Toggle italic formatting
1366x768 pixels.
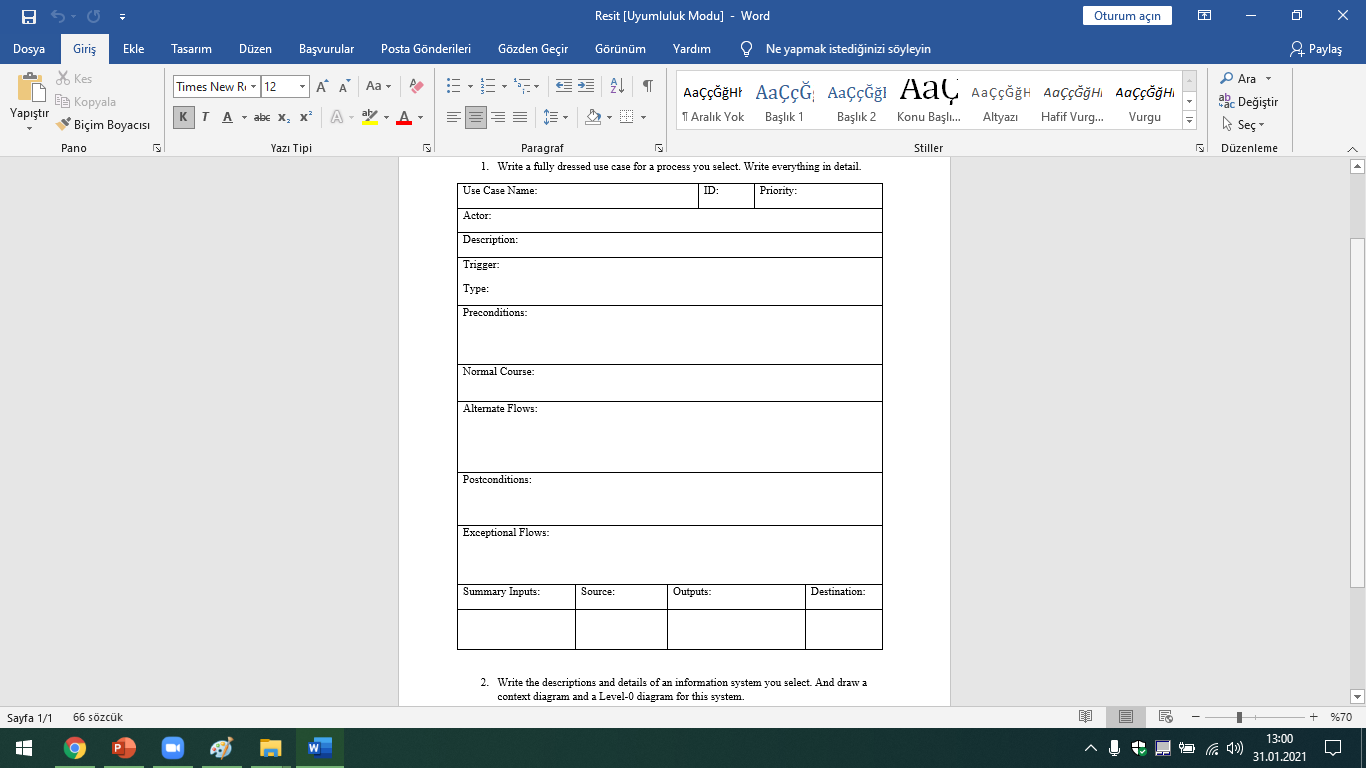point(203,118)
